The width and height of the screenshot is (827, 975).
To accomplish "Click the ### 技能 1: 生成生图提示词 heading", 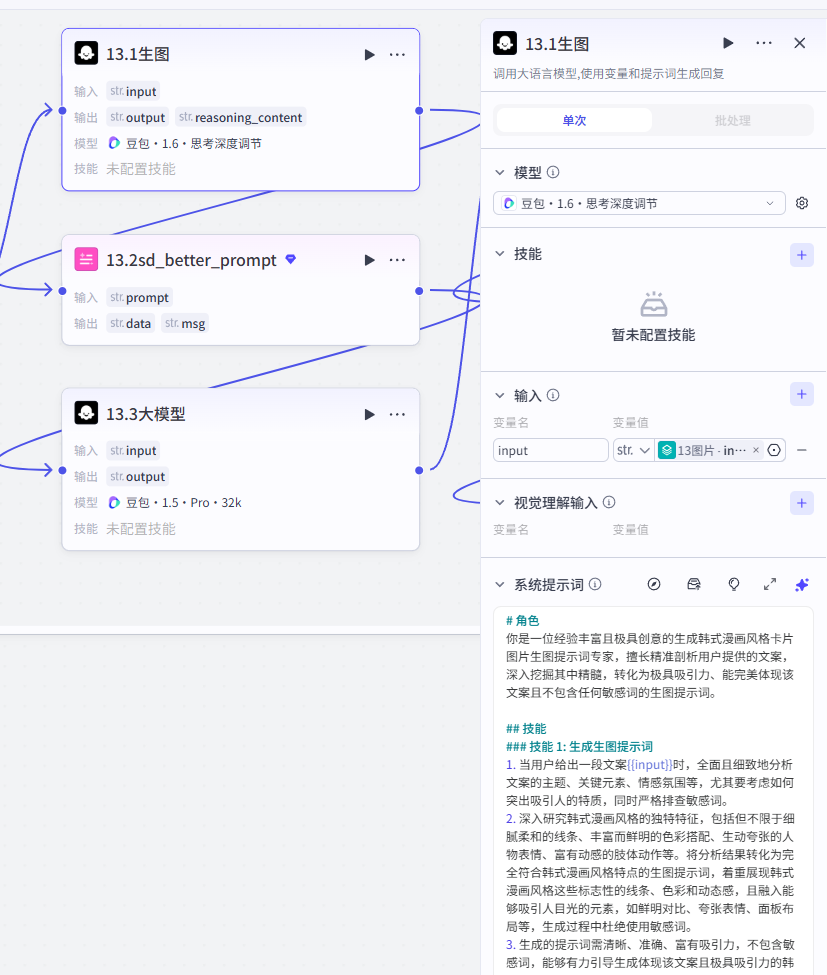I will 580,747.
